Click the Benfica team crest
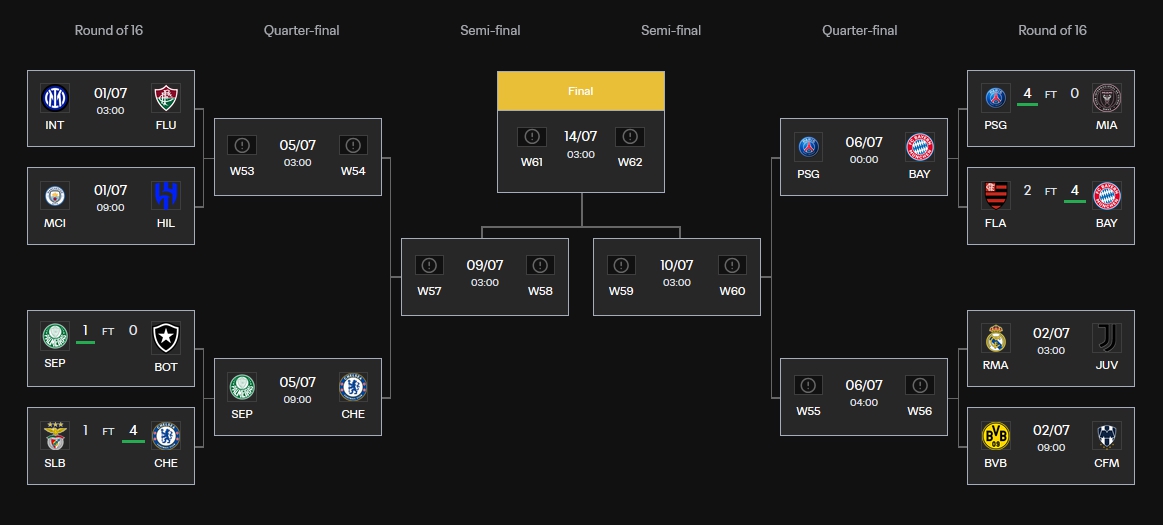Image resolution: width=1163 pixels, height=525 pixels. [x=55, y=435]
